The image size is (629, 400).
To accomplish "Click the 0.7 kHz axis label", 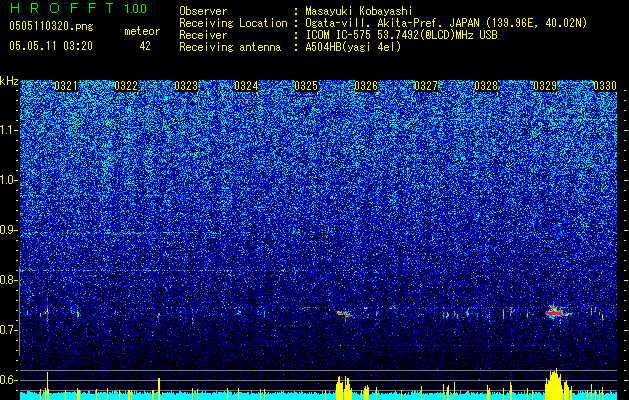I will pos(9,330).
